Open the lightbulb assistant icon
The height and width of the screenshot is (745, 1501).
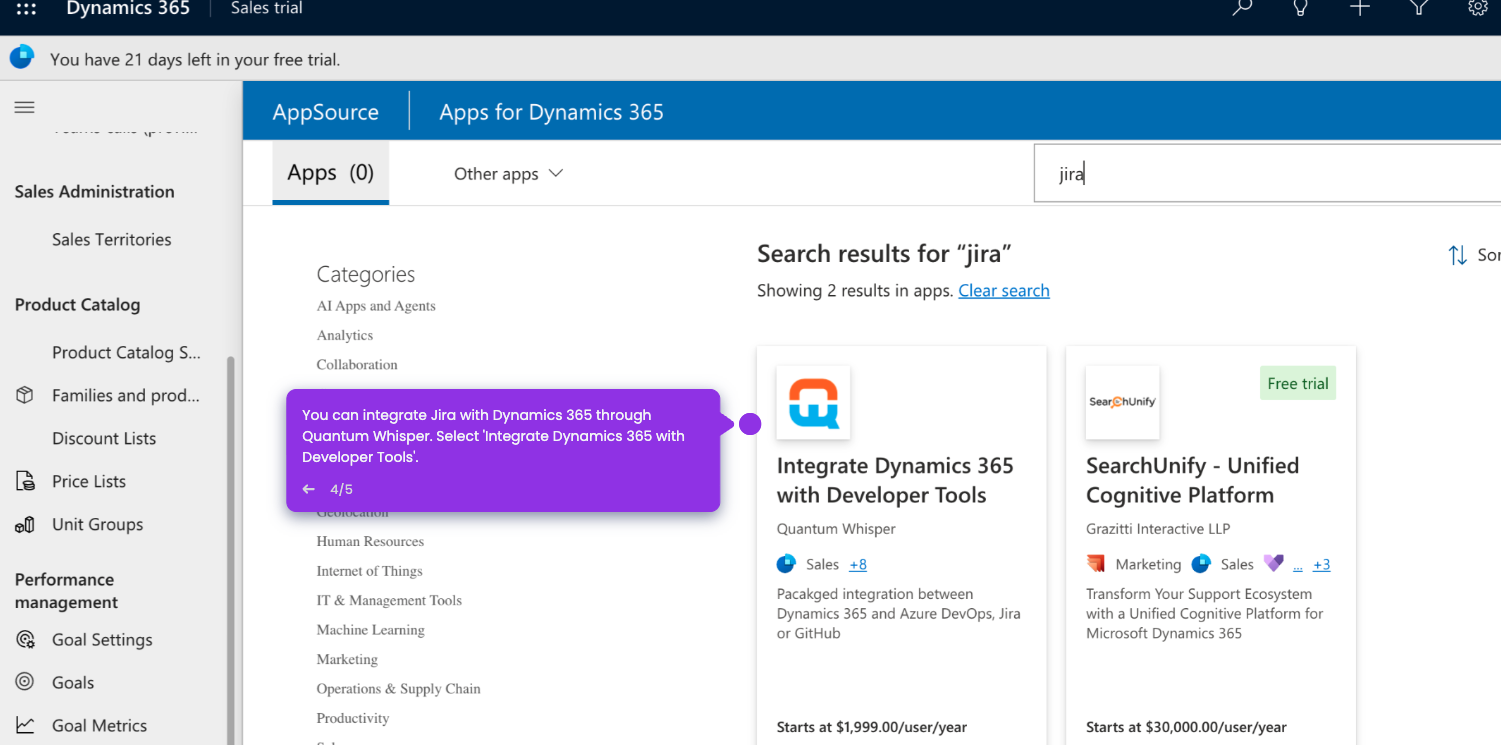pos(1301,8)
